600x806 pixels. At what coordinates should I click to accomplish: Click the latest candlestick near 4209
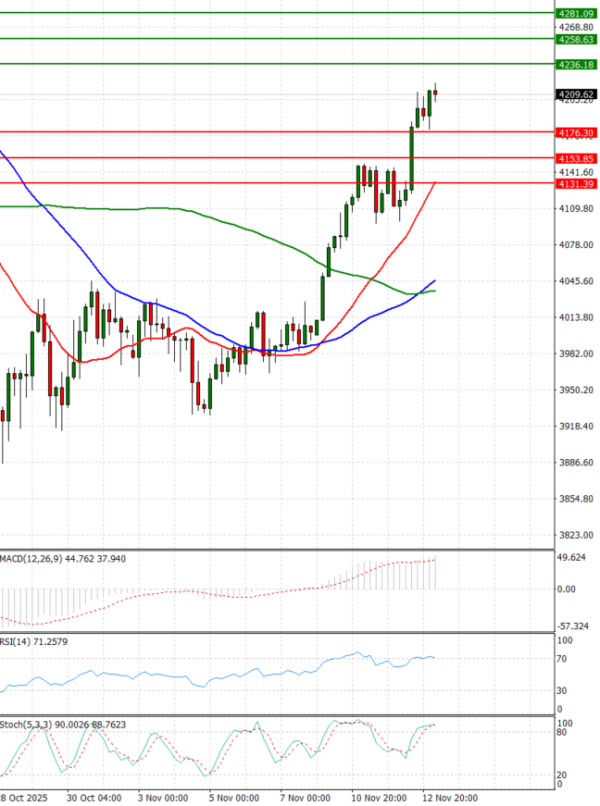(435, 94)
